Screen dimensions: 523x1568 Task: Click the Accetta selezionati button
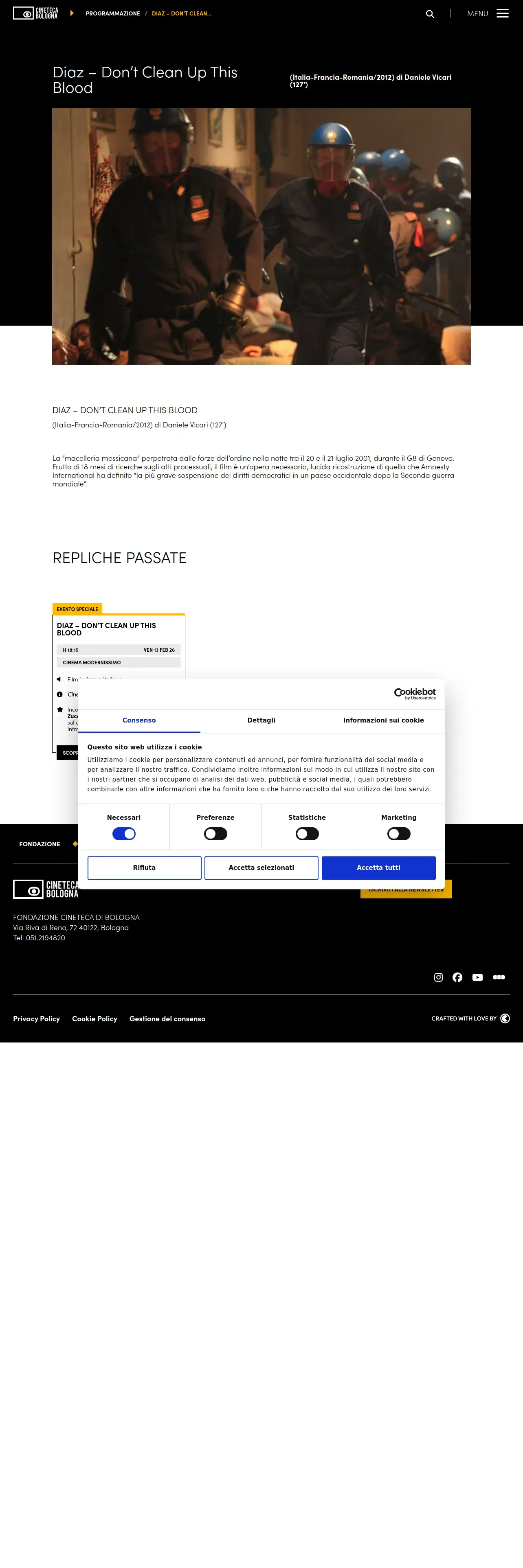261,867
